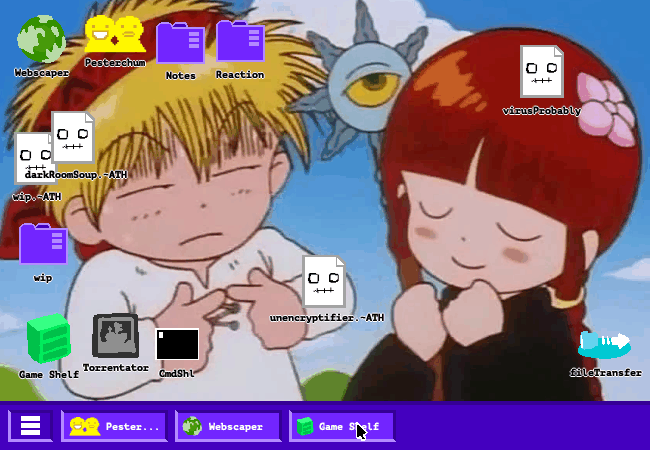
Task: Open the Torrentator application icon
Action: click(115, 336)
